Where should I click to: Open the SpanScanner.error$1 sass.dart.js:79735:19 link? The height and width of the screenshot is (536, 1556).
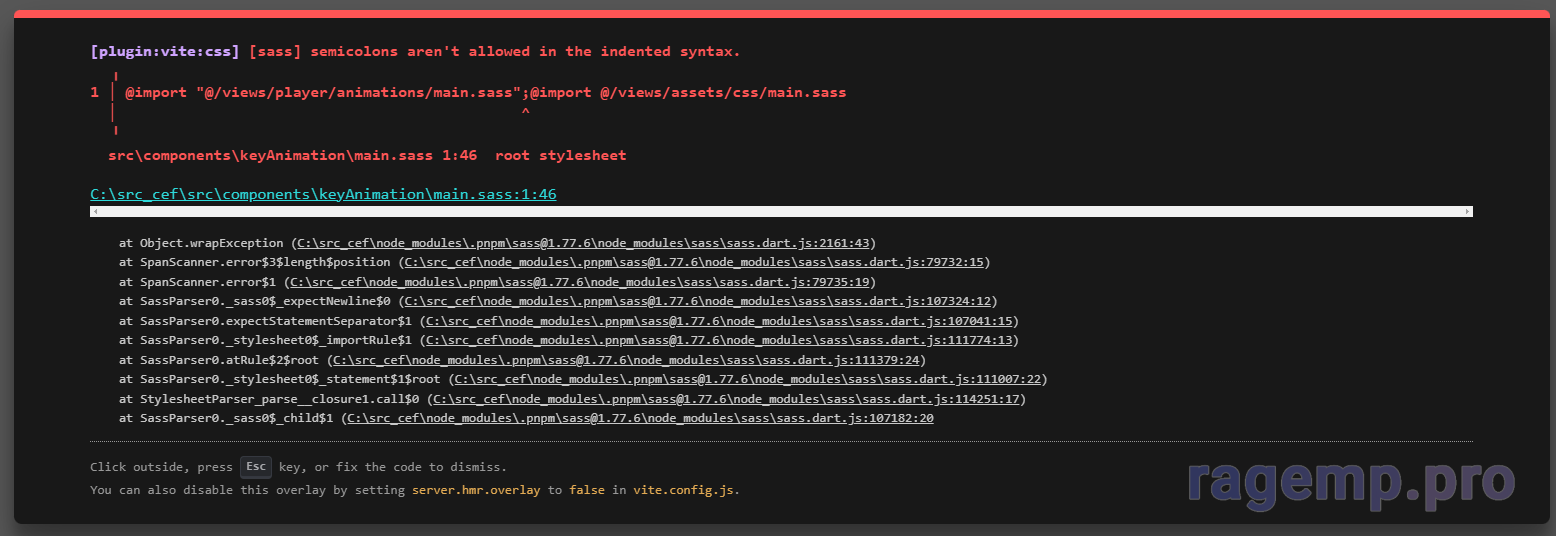pyautogui.click(x=579, y=282)
